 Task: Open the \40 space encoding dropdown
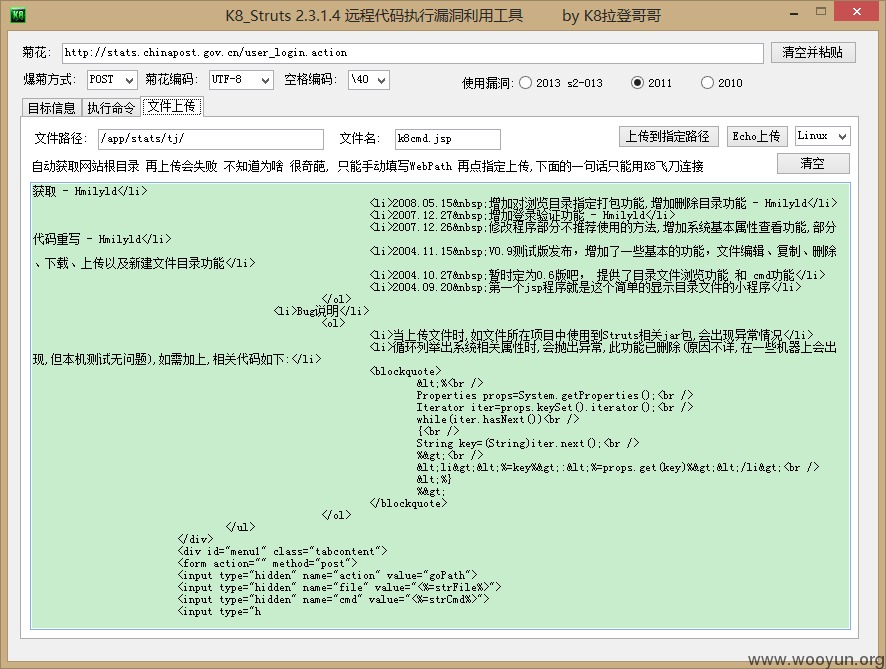pyautogui.click(x=369, y=80)
